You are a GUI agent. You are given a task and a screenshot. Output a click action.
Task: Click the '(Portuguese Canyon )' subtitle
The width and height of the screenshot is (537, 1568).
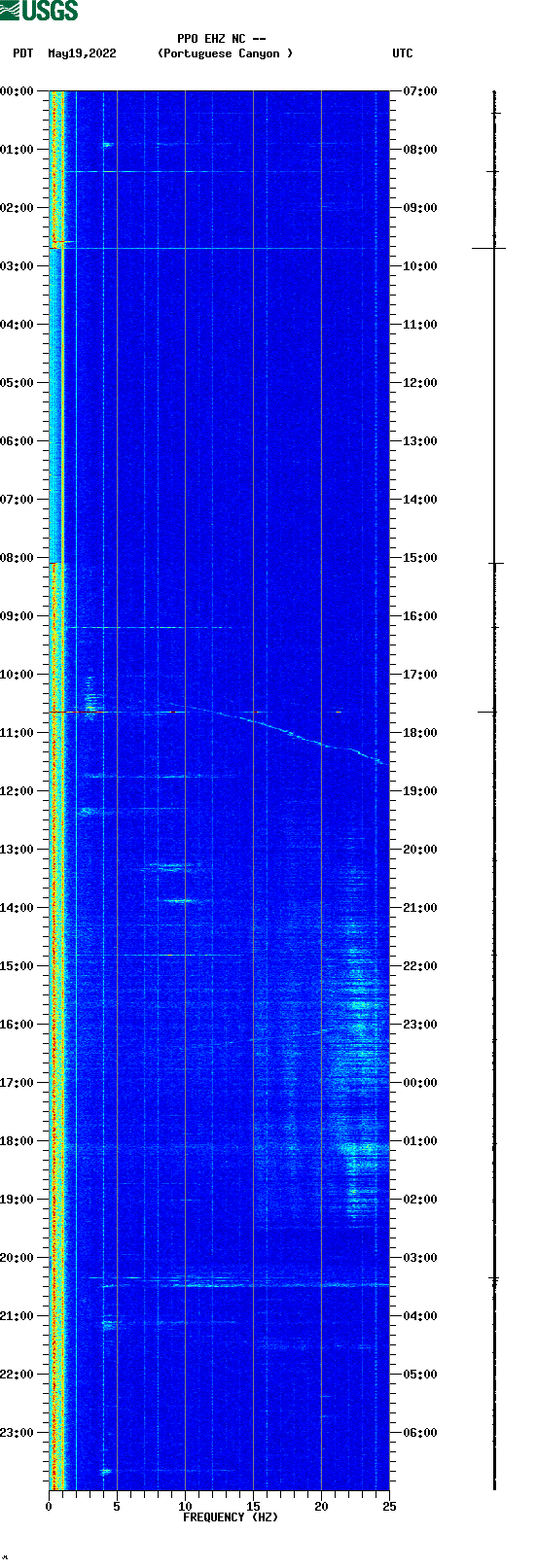point(225,53)
